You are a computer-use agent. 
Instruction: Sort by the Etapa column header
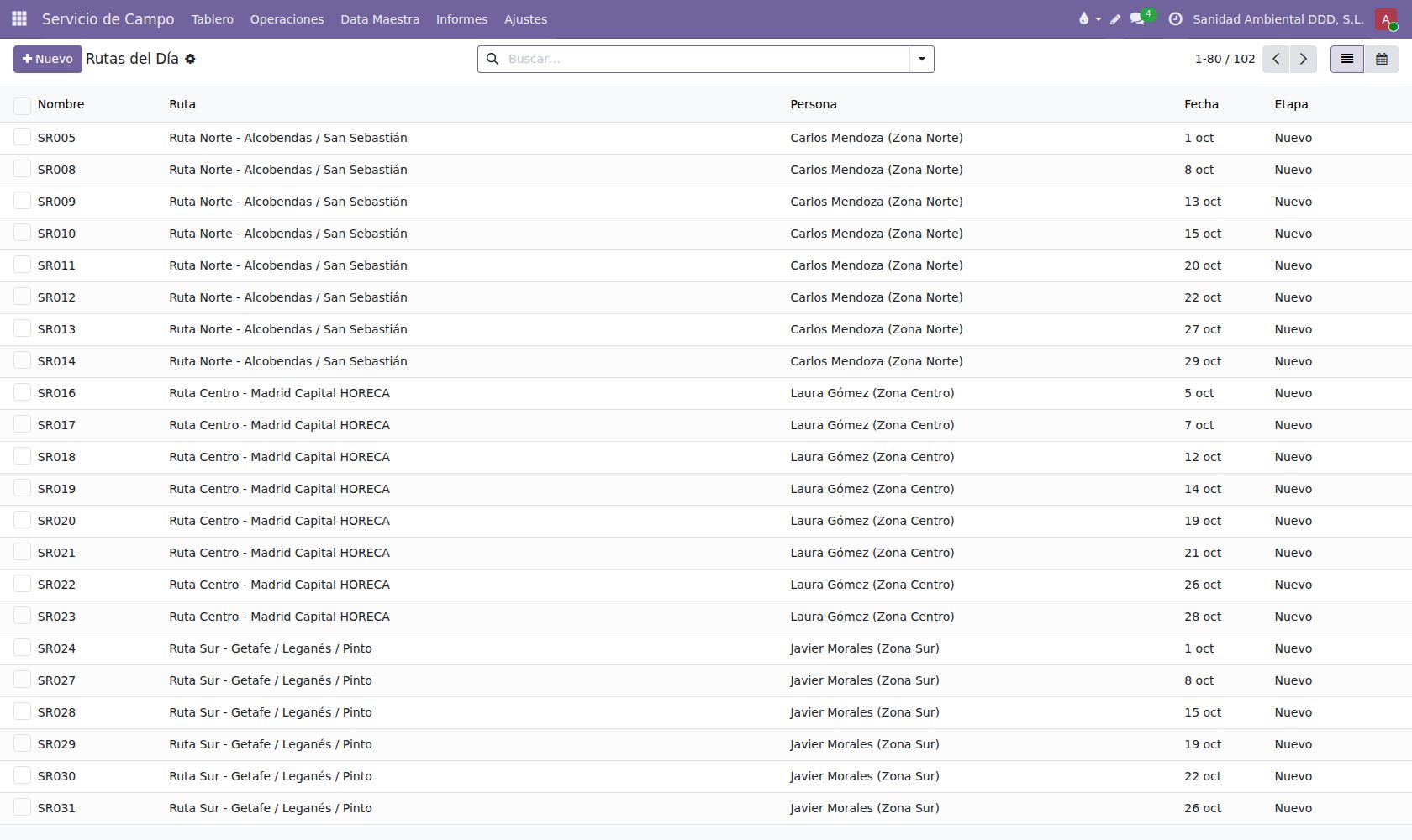[1291, 104]
